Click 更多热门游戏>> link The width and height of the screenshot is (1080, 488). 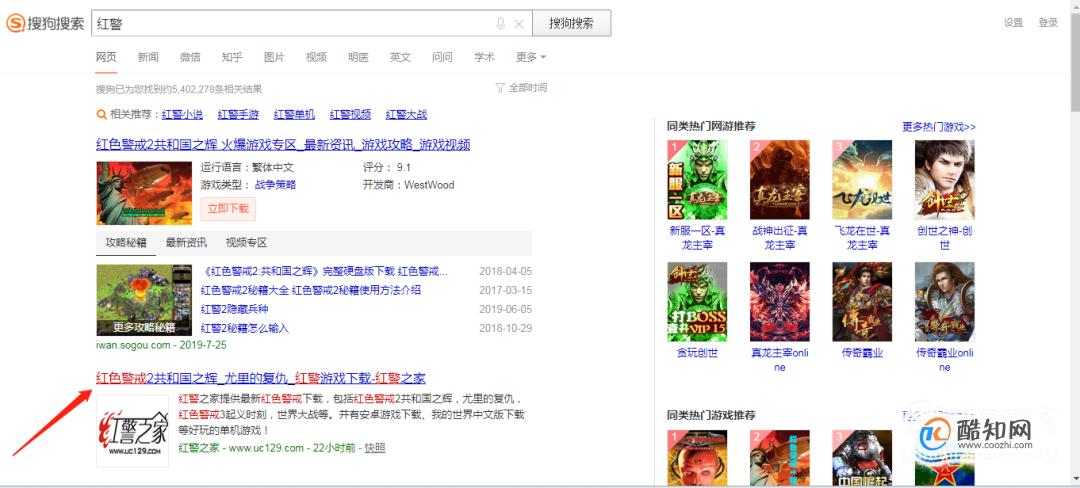939,127
